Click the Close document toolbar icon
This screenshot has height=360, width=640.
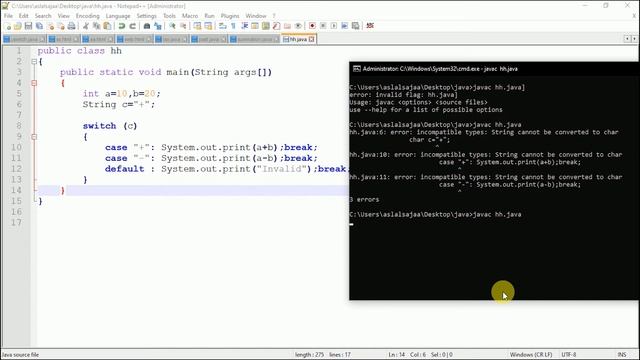pos(51,26)
